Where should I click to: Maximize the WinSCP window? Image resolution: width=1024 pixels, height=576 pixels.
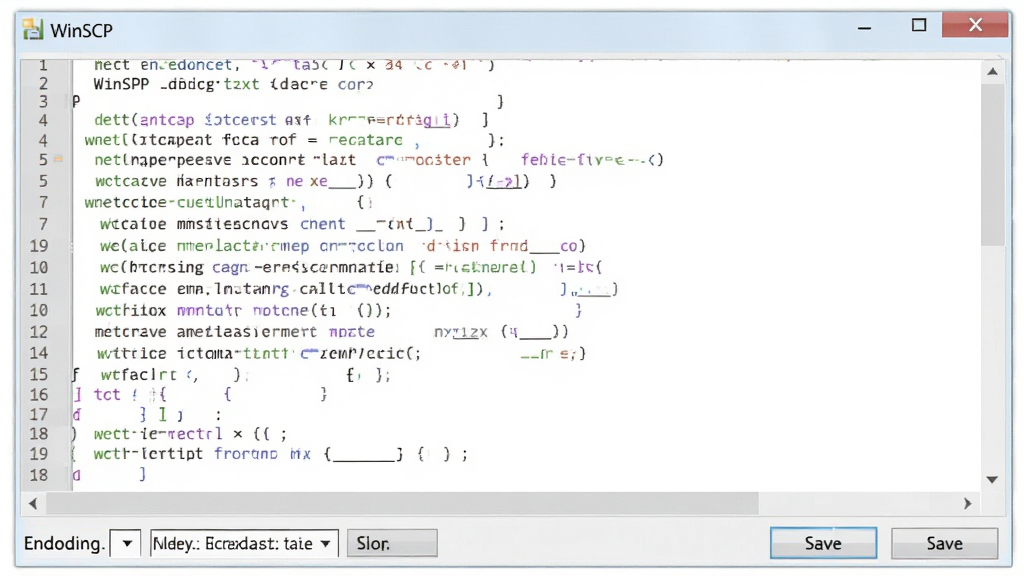coord(919,25)
